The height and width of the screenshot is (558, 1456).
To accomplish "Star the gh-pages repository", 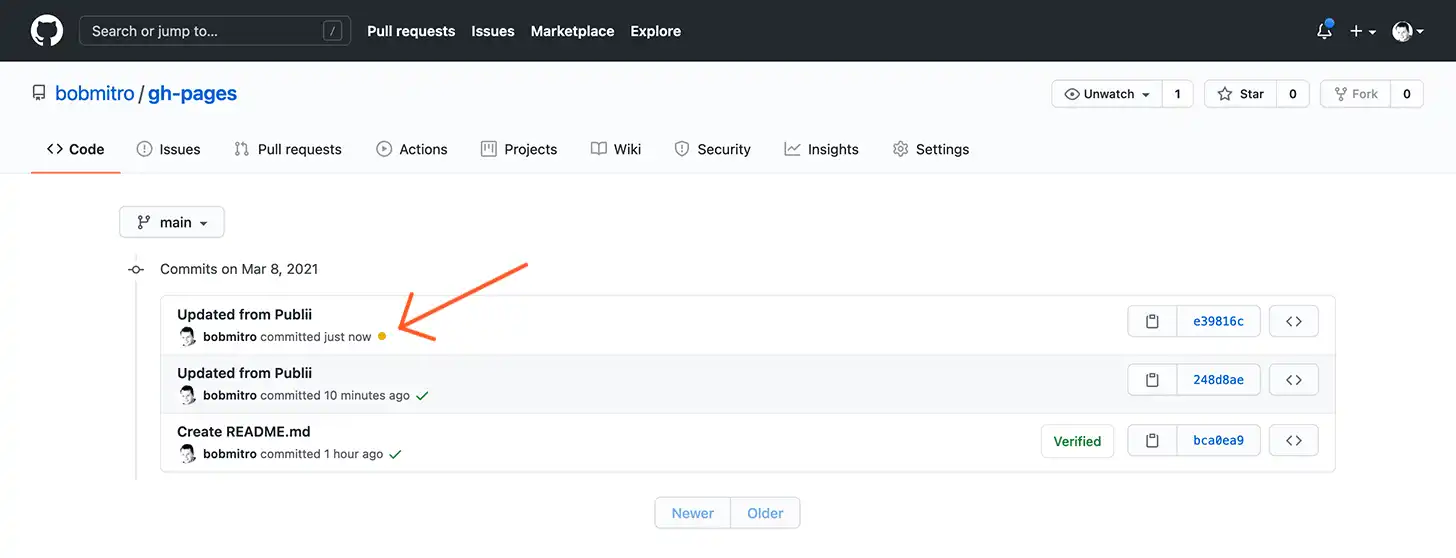I will pyautogui.click(x=1240, y=94).
